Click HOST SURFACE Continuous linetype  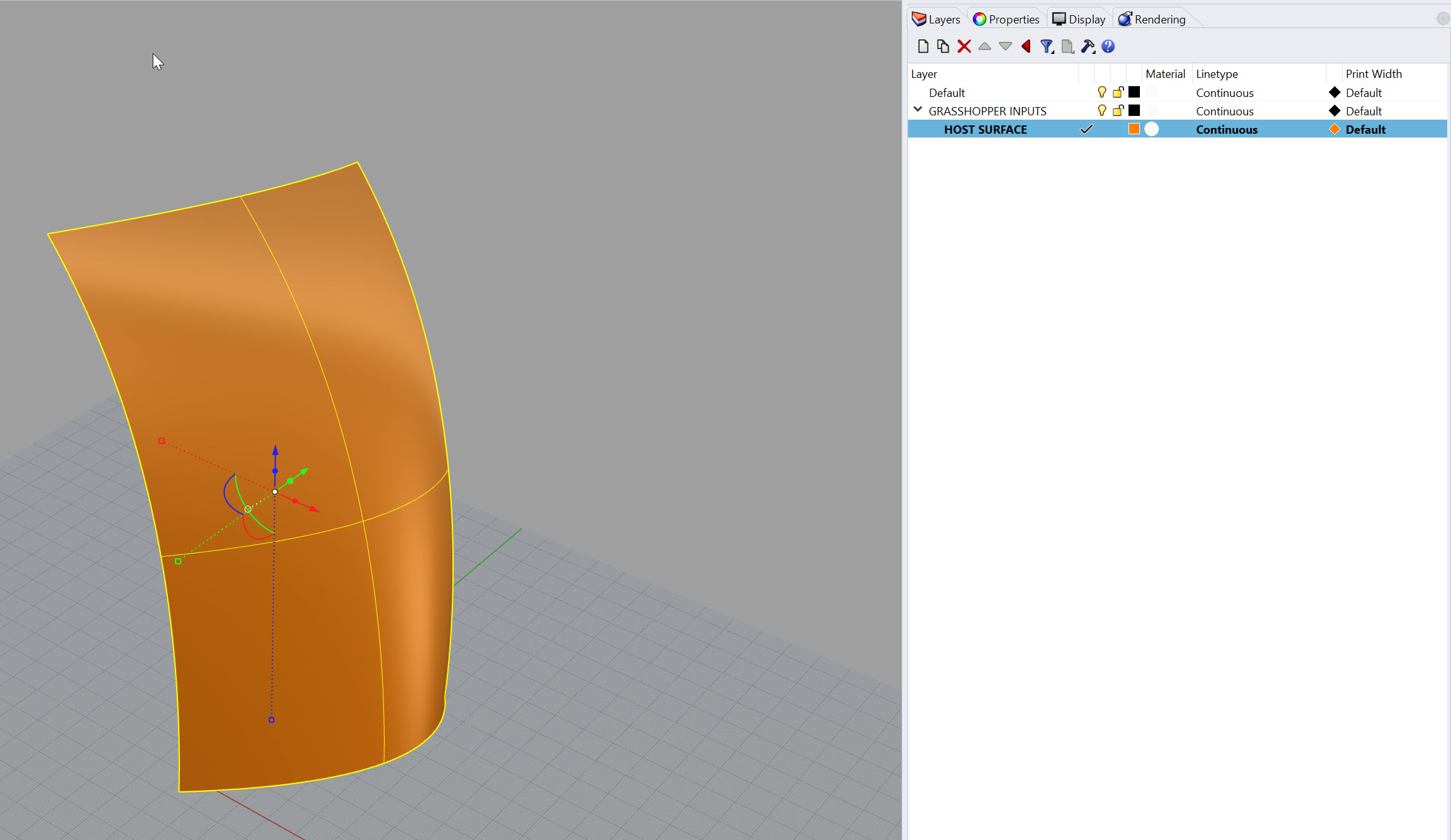click(x=1226, y=129)
